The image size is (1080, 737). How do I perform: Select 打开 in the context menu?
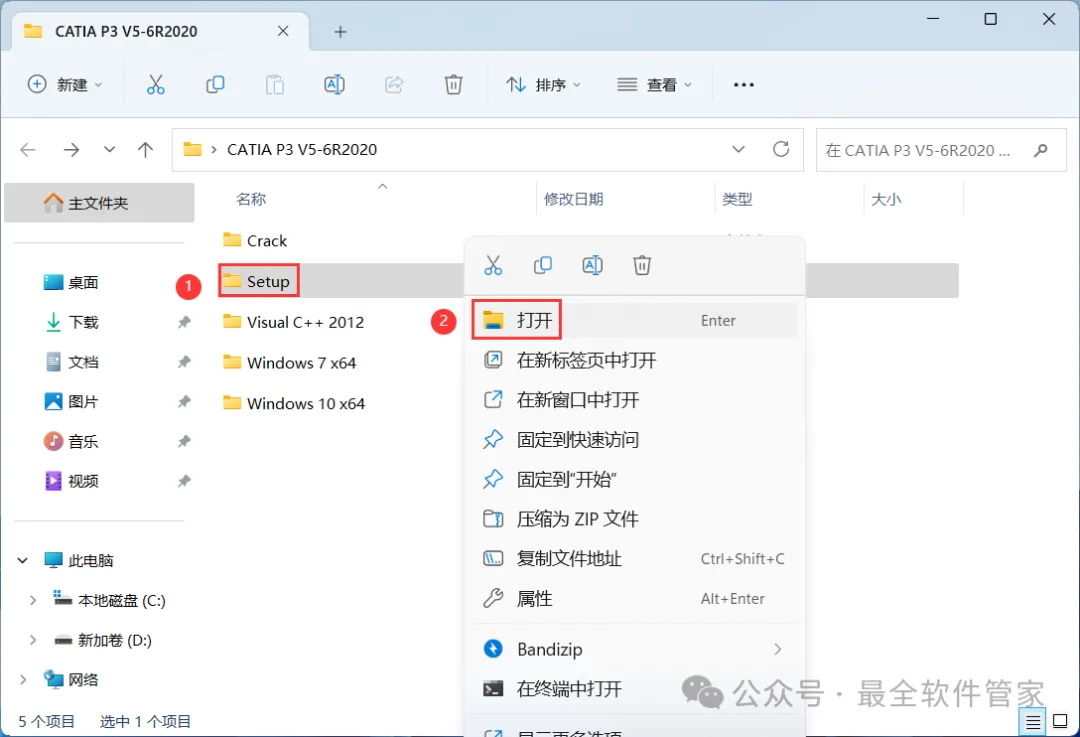[x=634, y=320]
